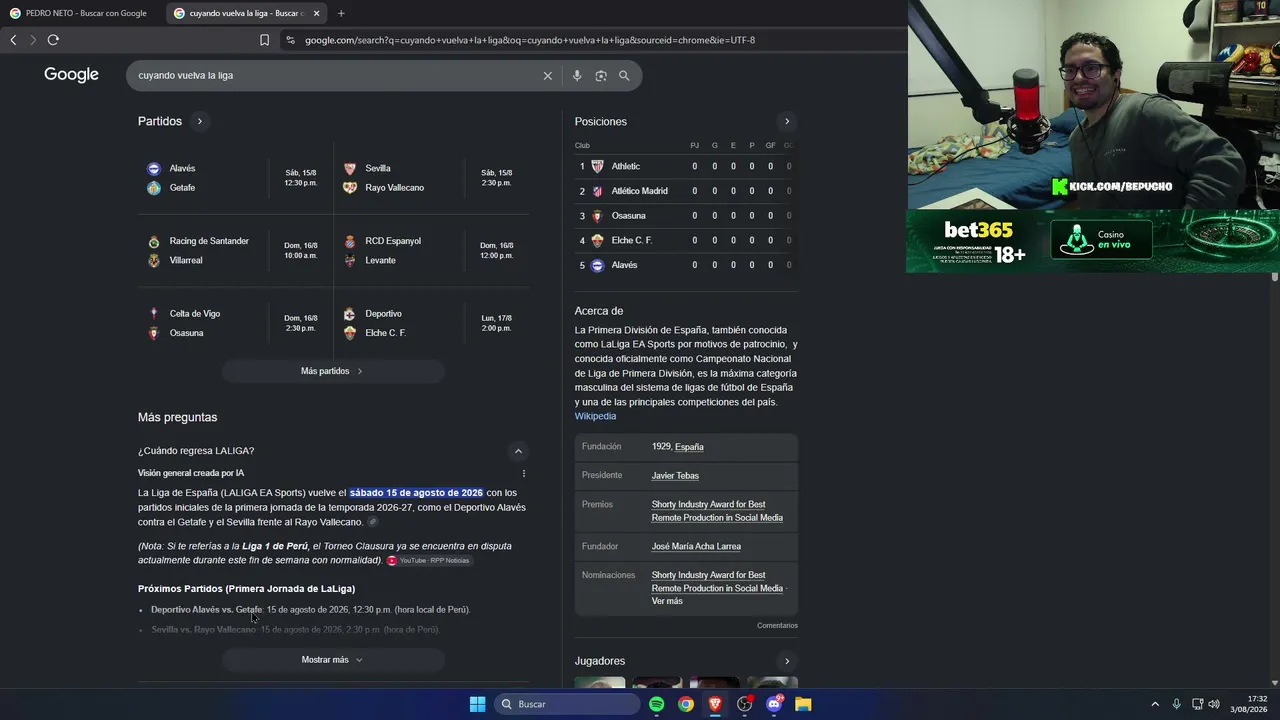Click the address bar URL
The image size is (1280, 720).
(530, 40)
